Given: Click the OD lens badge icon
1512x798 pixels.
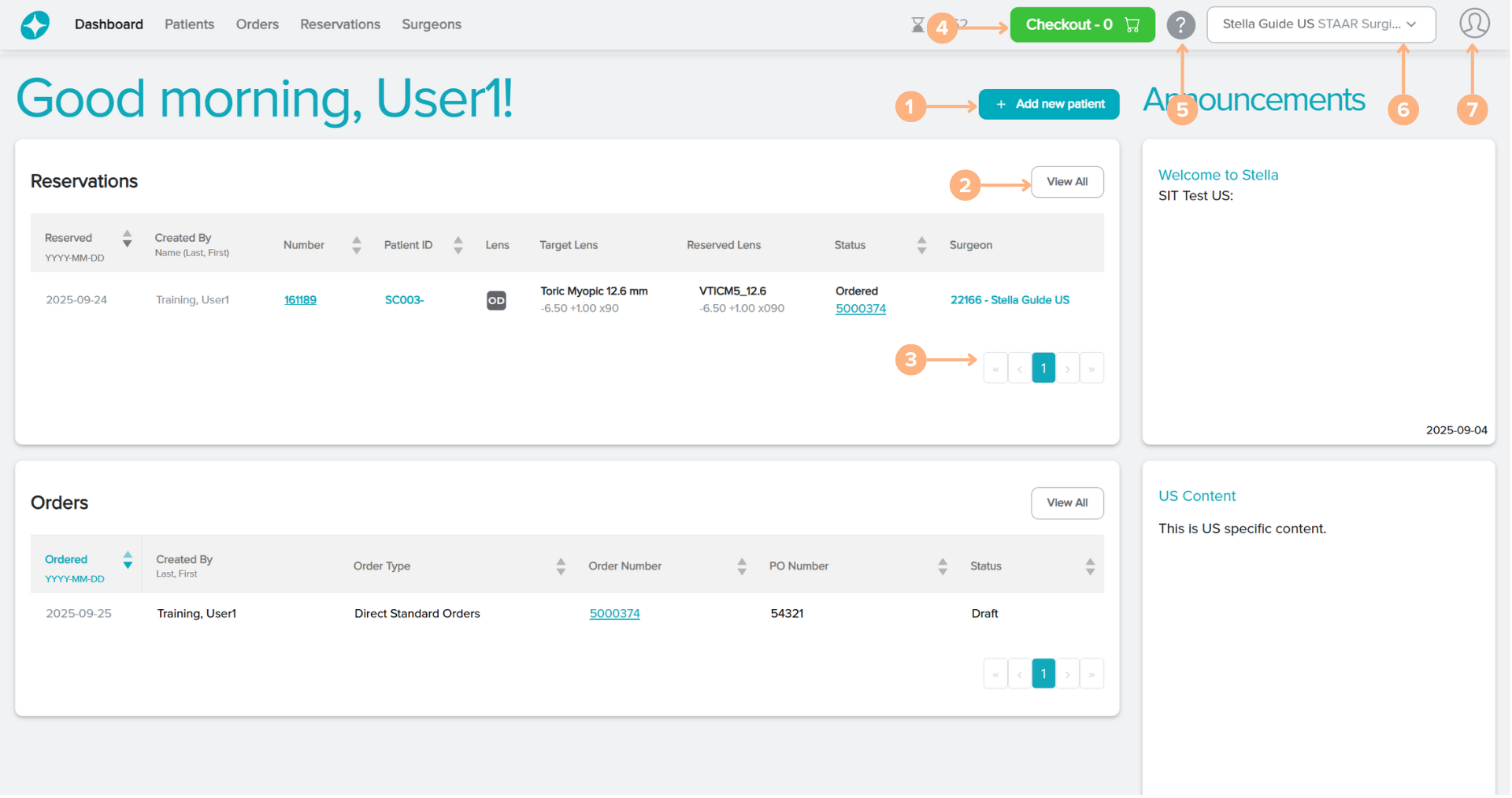Looking at the screenshot, I should pyautogui.click(x=496, y=301).
